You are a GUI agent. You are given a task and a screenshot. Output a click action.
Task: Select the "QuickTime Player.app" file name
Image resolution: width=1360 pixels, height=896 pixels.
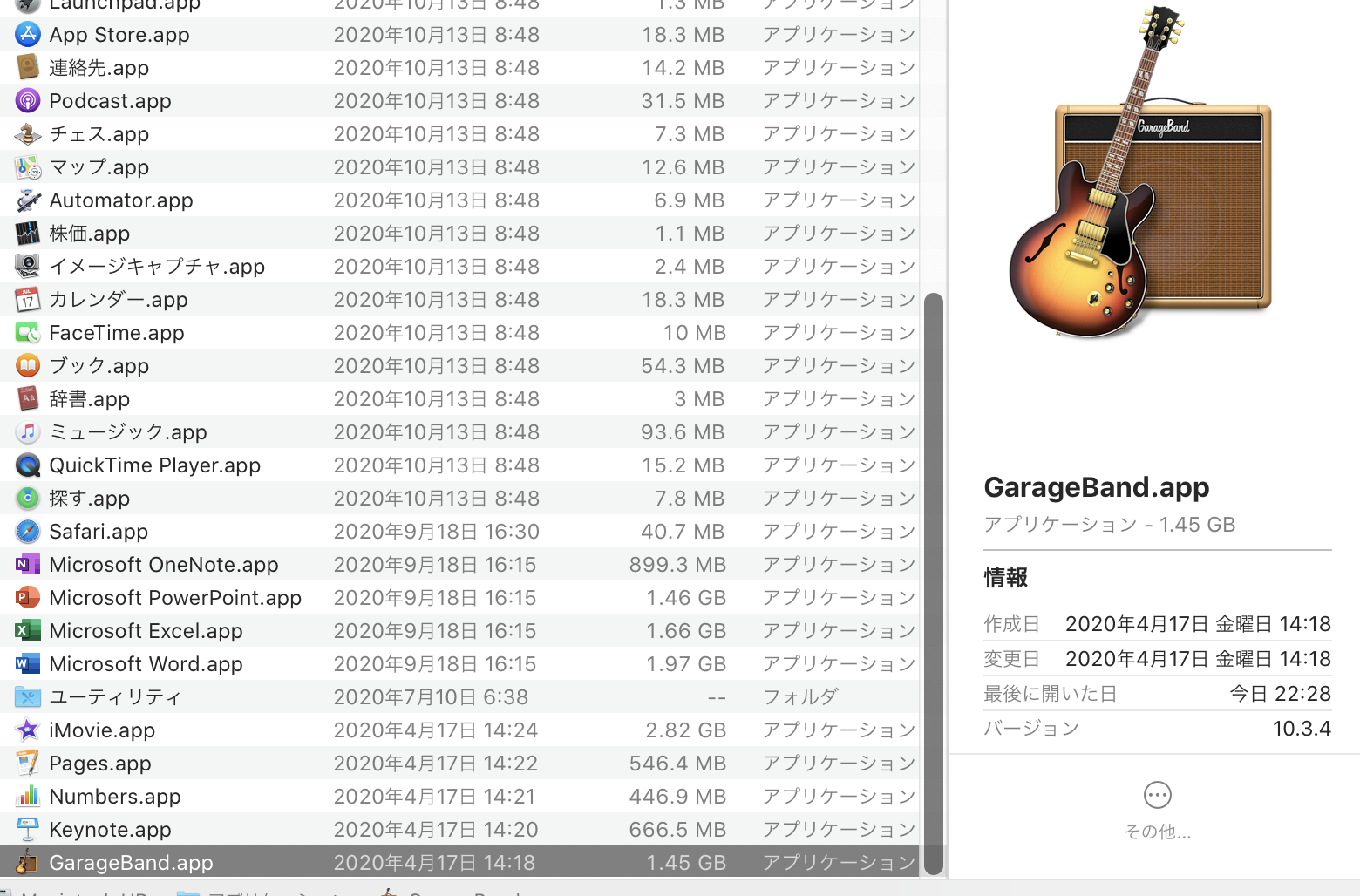point(155,465)
